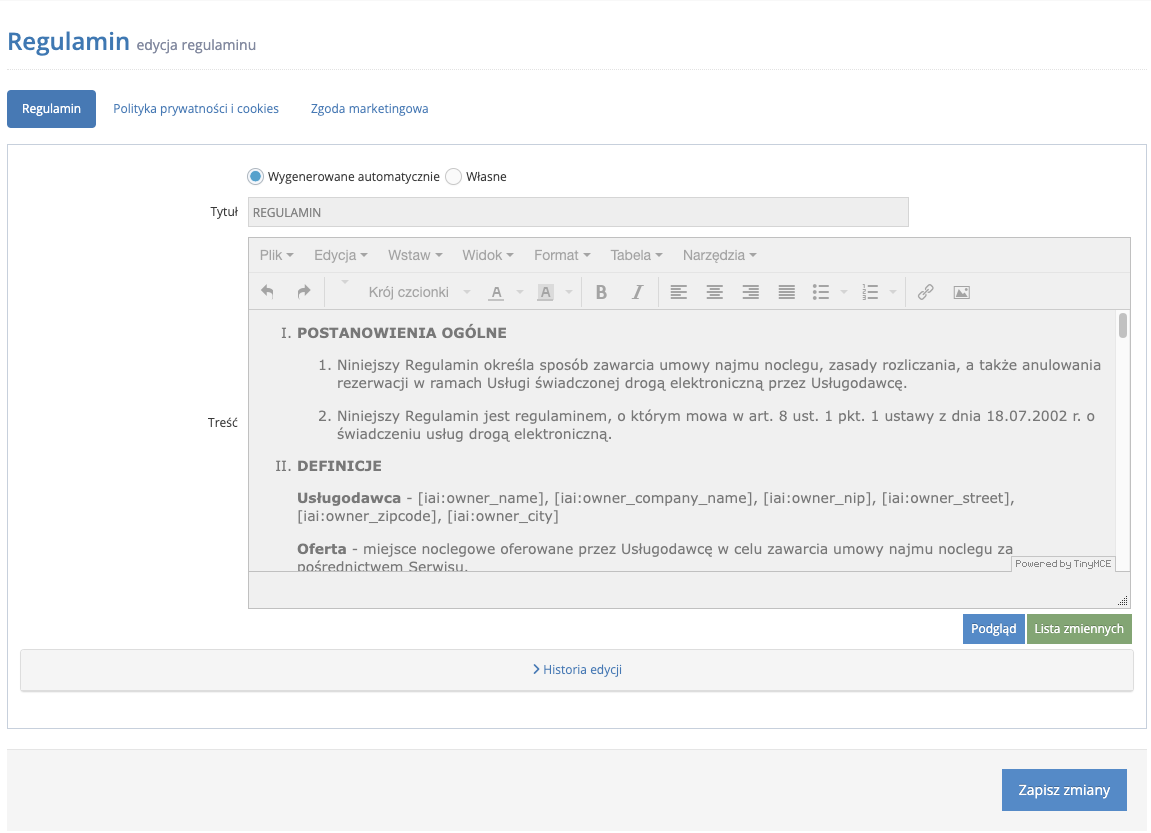1151x833 pixels.
Task: Align text left
Action: click(679, 292)
